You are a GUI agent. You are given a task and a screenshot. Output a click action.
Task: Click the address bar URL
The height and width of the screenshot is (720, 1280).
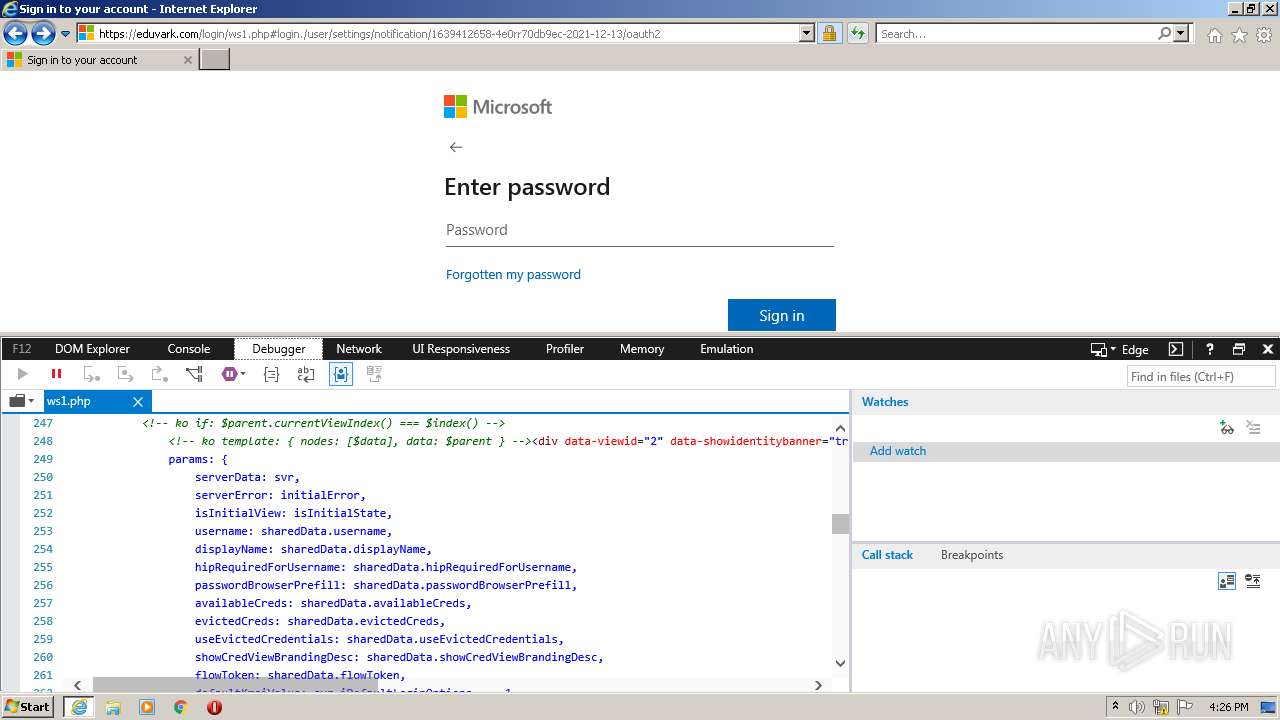pos(379,33)
